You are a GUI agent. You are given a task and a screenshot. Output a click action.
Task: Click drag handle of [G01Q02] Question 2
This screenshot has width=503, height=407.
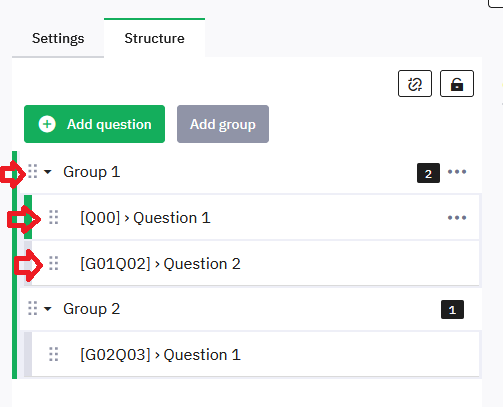(x=54, y=263)
